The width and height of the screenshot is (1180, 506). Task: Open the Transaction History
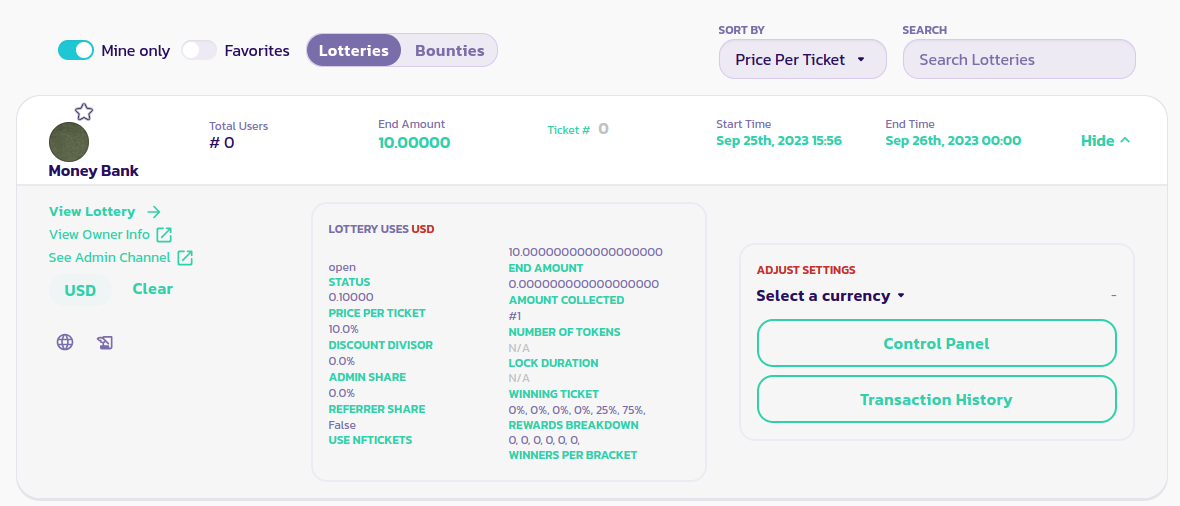pyautogui.click(x=936, y=400)
